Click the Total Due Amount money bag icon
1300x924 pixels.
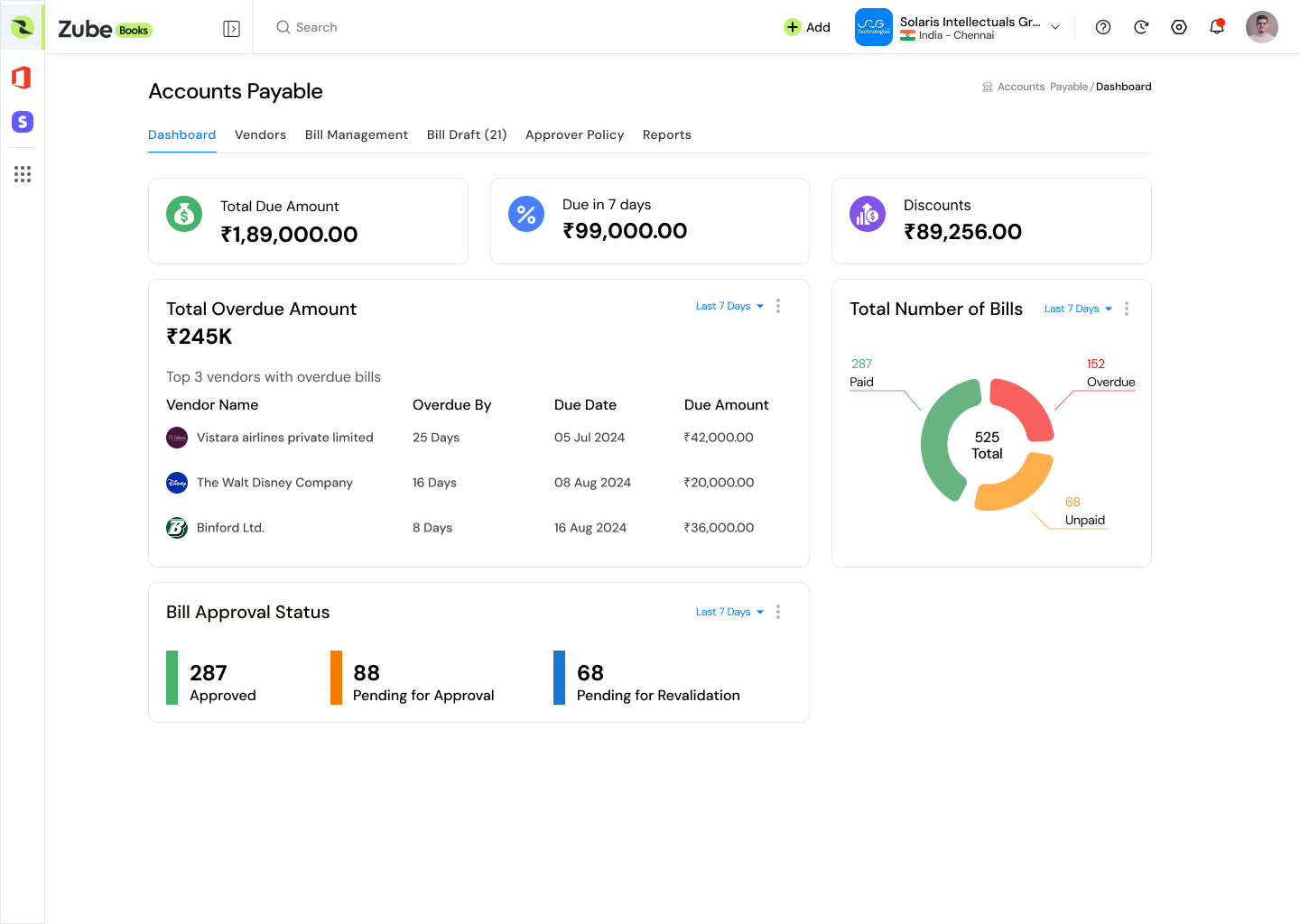(184, 214)
